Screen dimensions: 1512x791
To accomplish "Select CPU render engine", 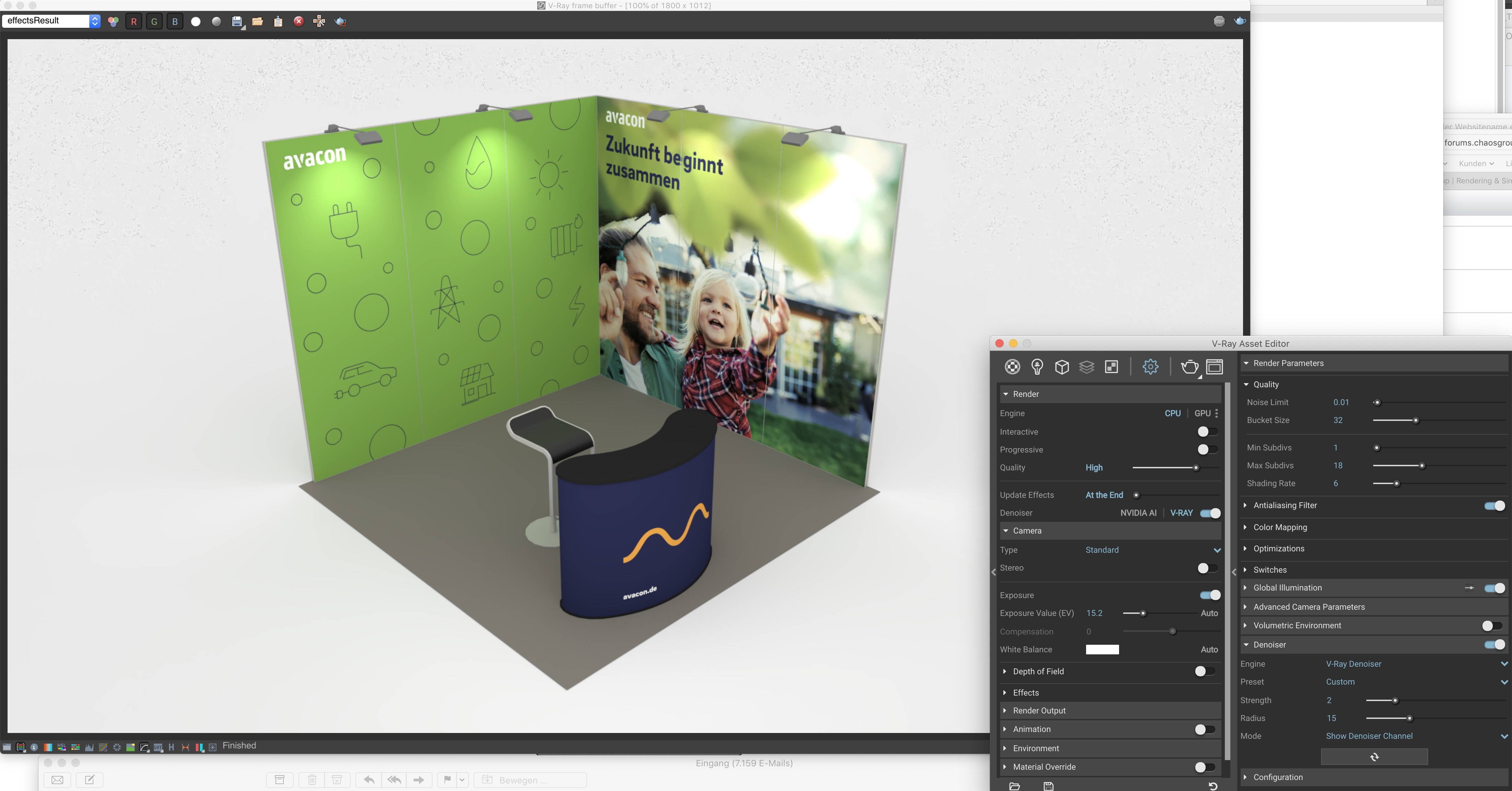I will 1172,413.
